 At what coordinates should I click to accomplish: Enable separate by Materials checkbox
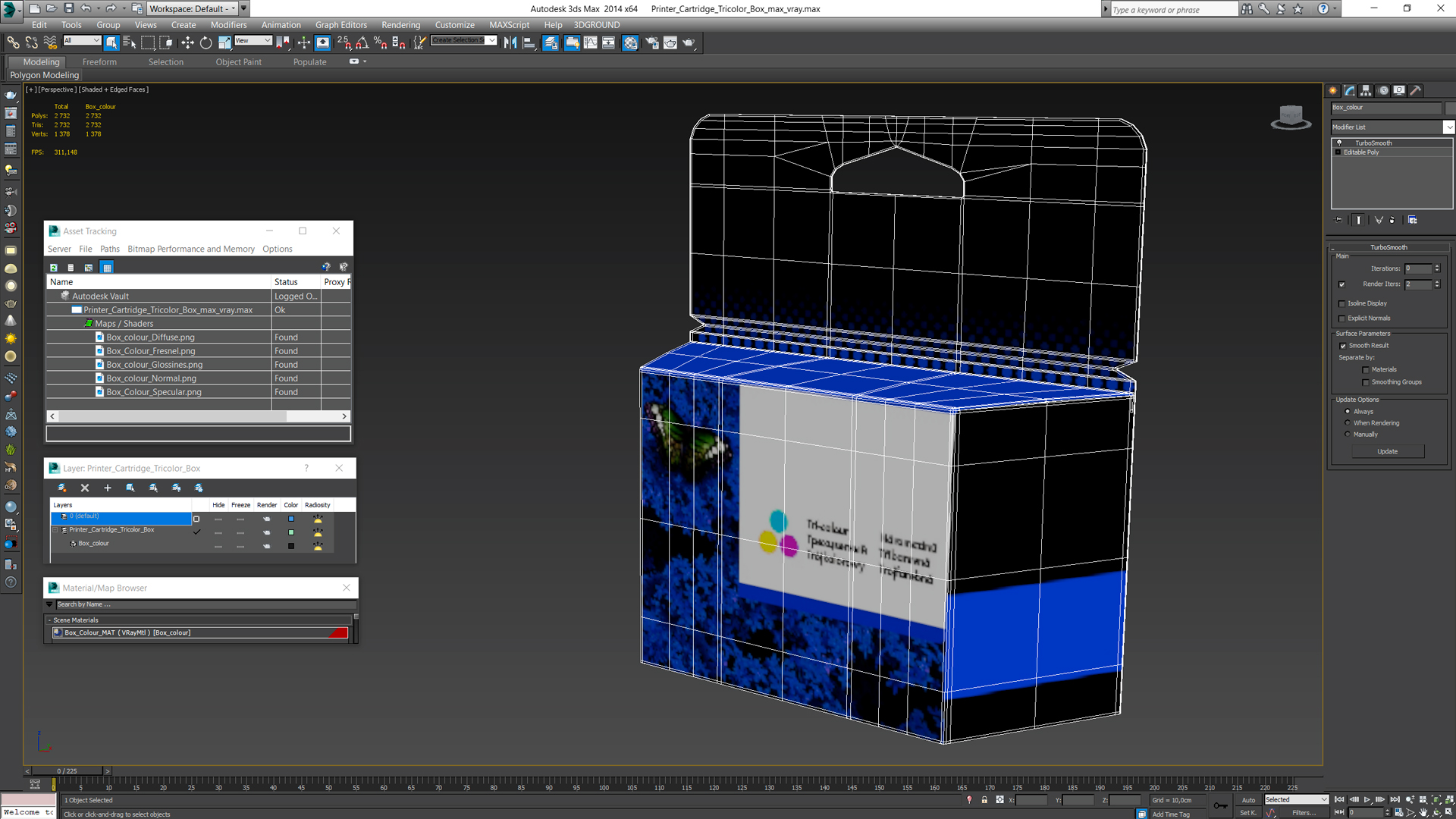click(x=1366, y=370)
